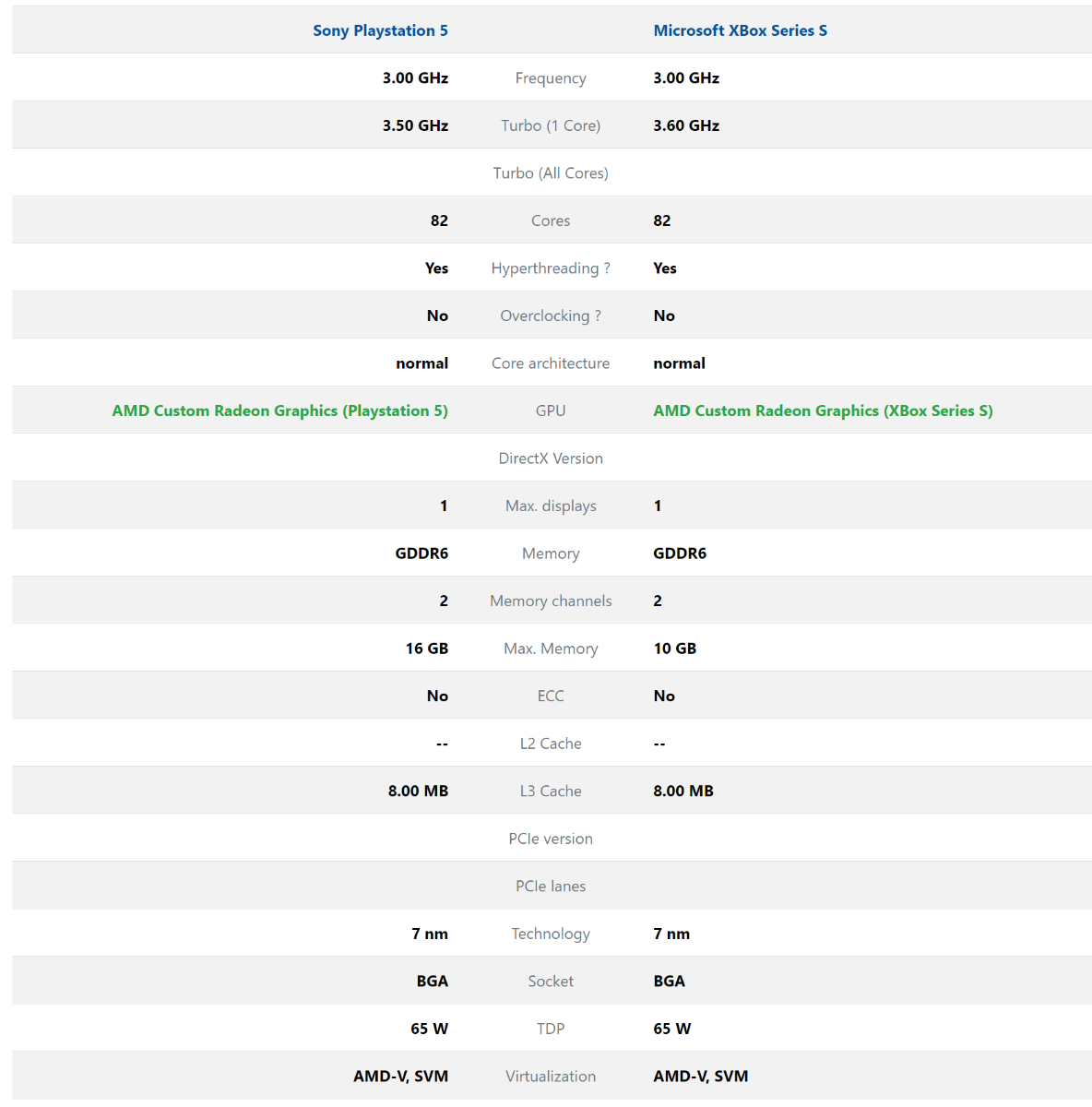Click the 16 GB Max. Memory value
Screen dimensions: 1092x1107
point(427,649)
